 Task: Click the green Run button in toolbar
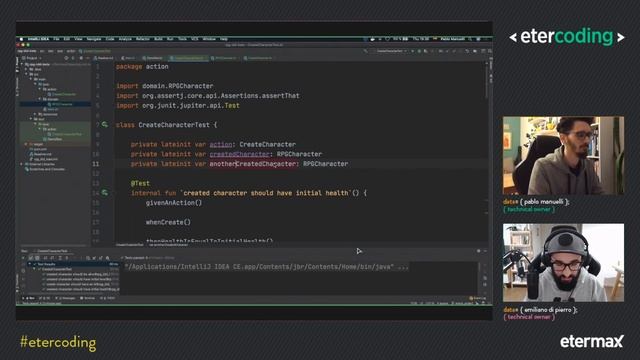pos(413,51)
